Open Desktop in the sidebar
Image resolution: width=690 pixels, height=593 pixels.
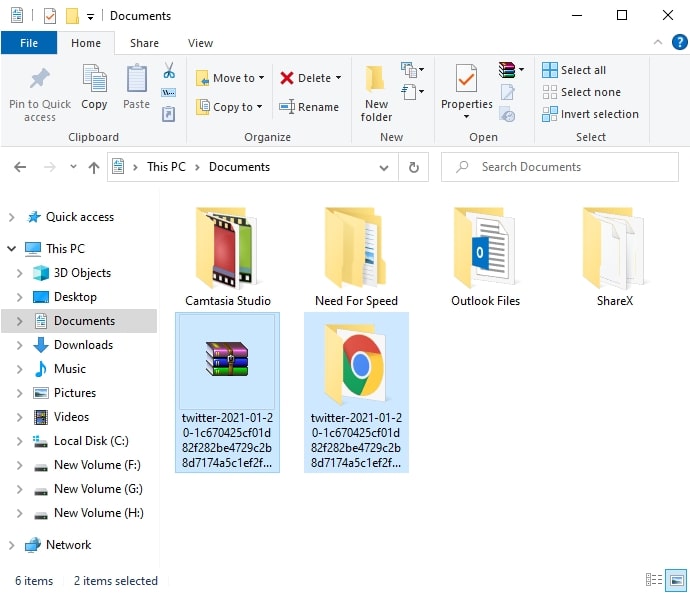tap(75, 297)
